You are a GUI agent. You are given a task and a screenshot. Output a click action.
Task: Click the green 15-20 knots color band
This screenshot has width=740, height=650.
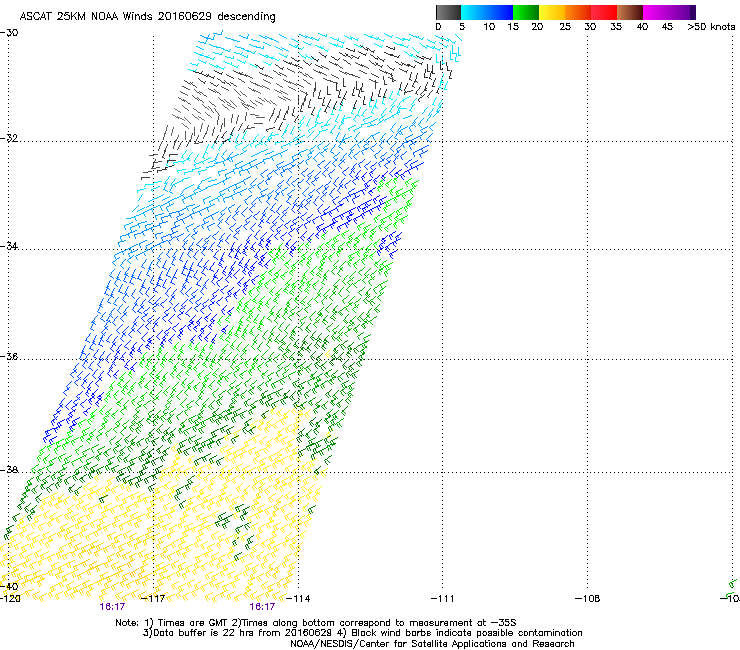tap(526, 12)
